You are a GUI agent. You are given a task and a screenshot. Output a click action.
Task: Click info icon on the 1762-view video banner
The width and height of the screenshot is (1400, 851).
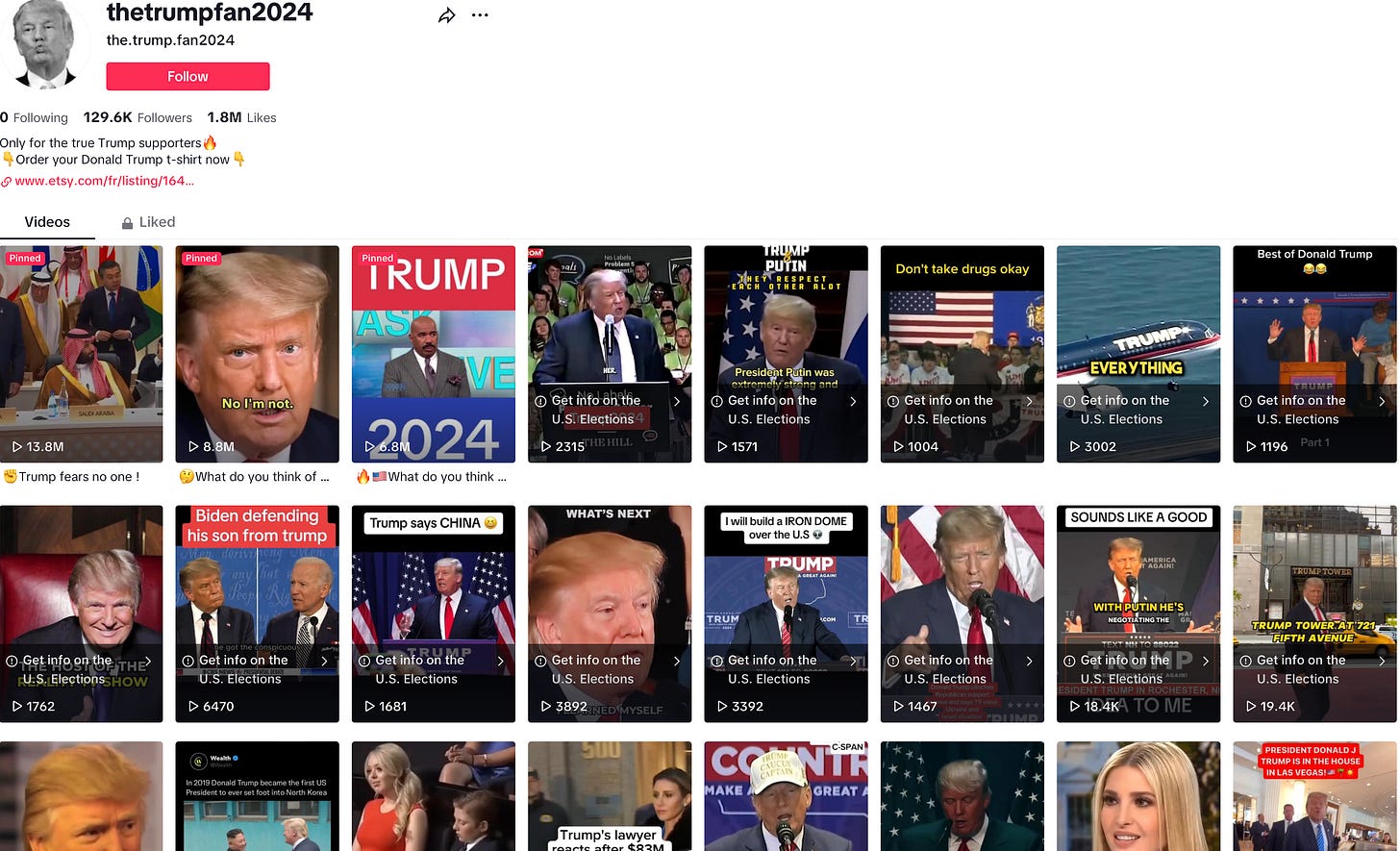point(12,662)
